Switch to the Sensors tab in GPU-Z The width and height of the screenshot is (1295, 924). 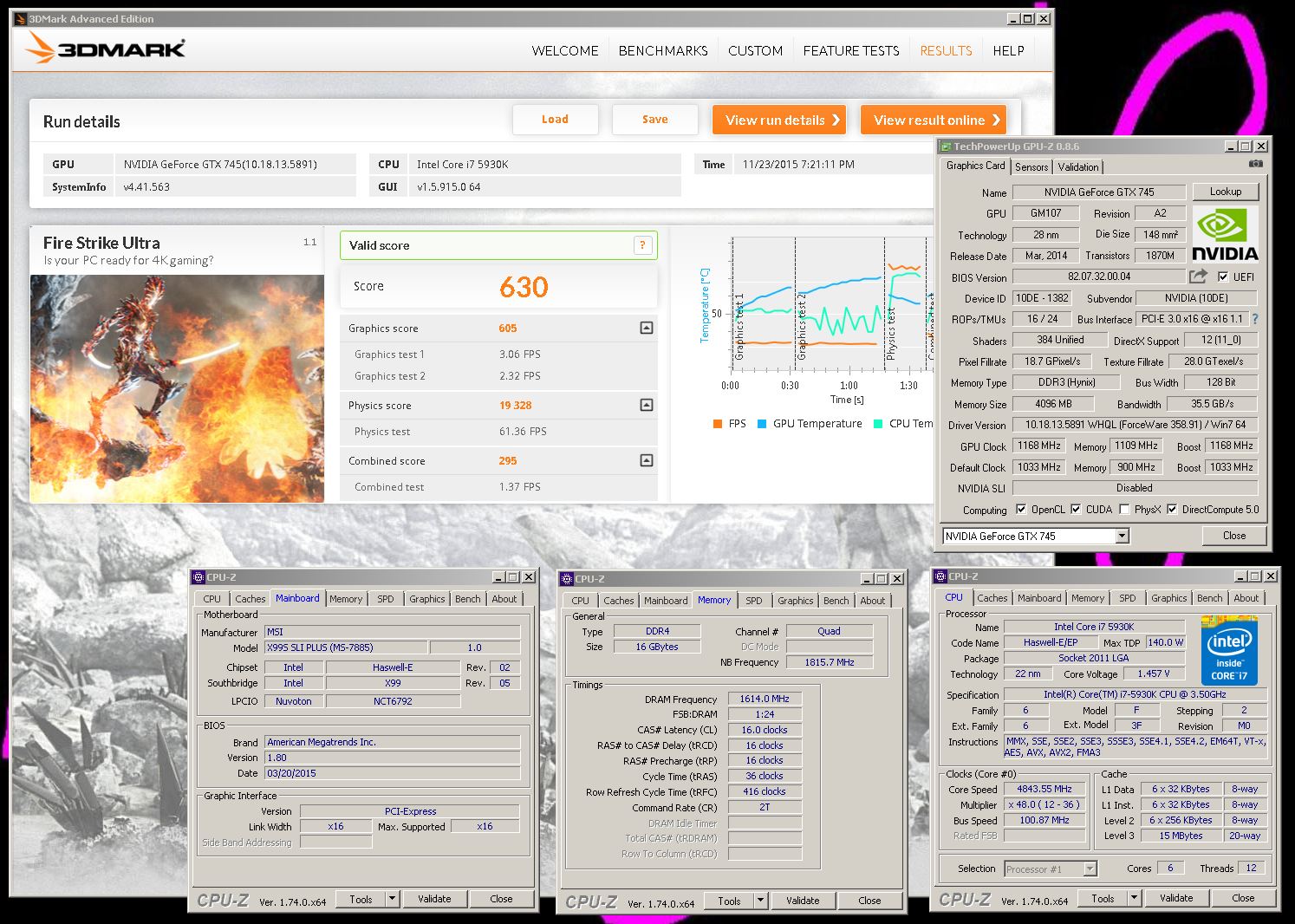pos(1031,167)
